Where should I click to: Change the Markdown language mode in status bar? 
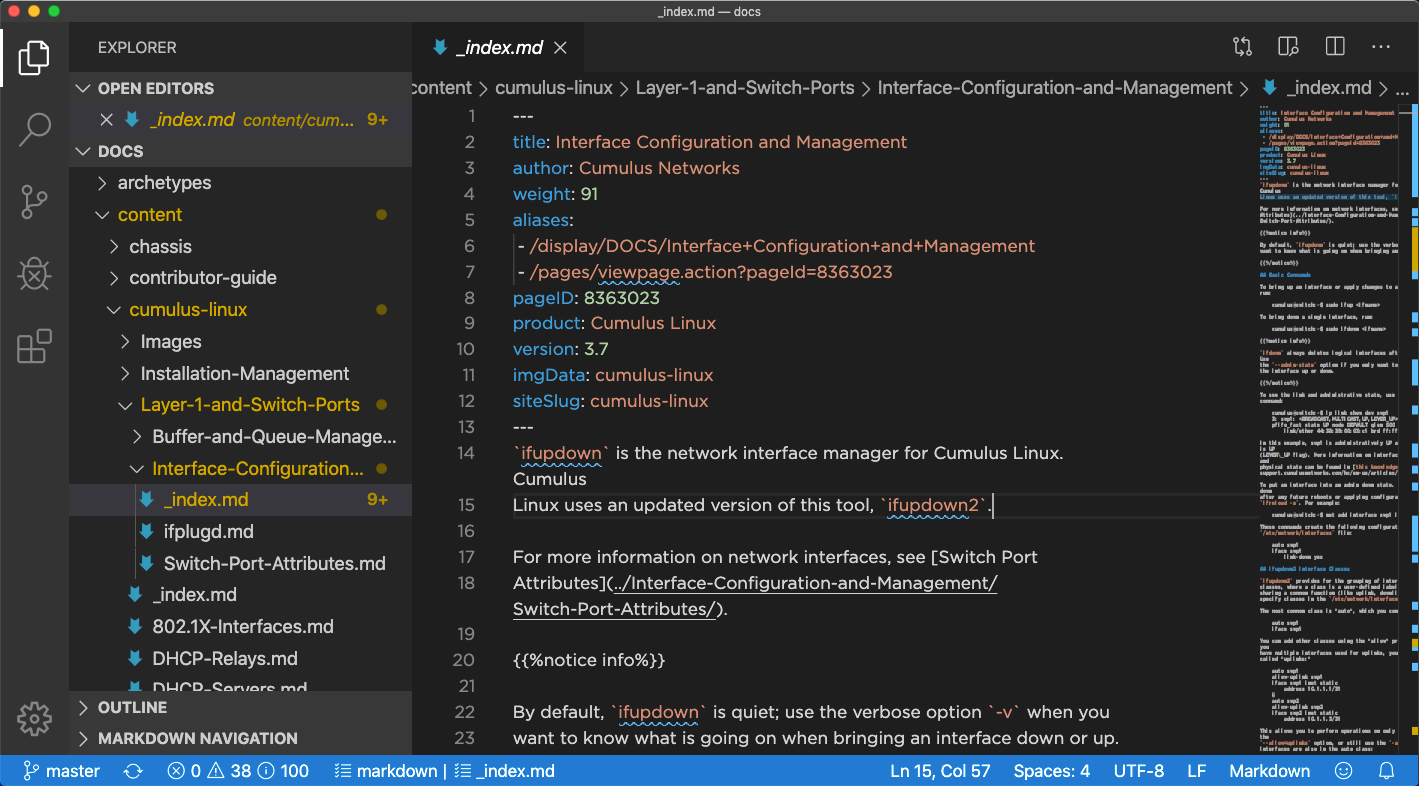tap(1269, 771)
